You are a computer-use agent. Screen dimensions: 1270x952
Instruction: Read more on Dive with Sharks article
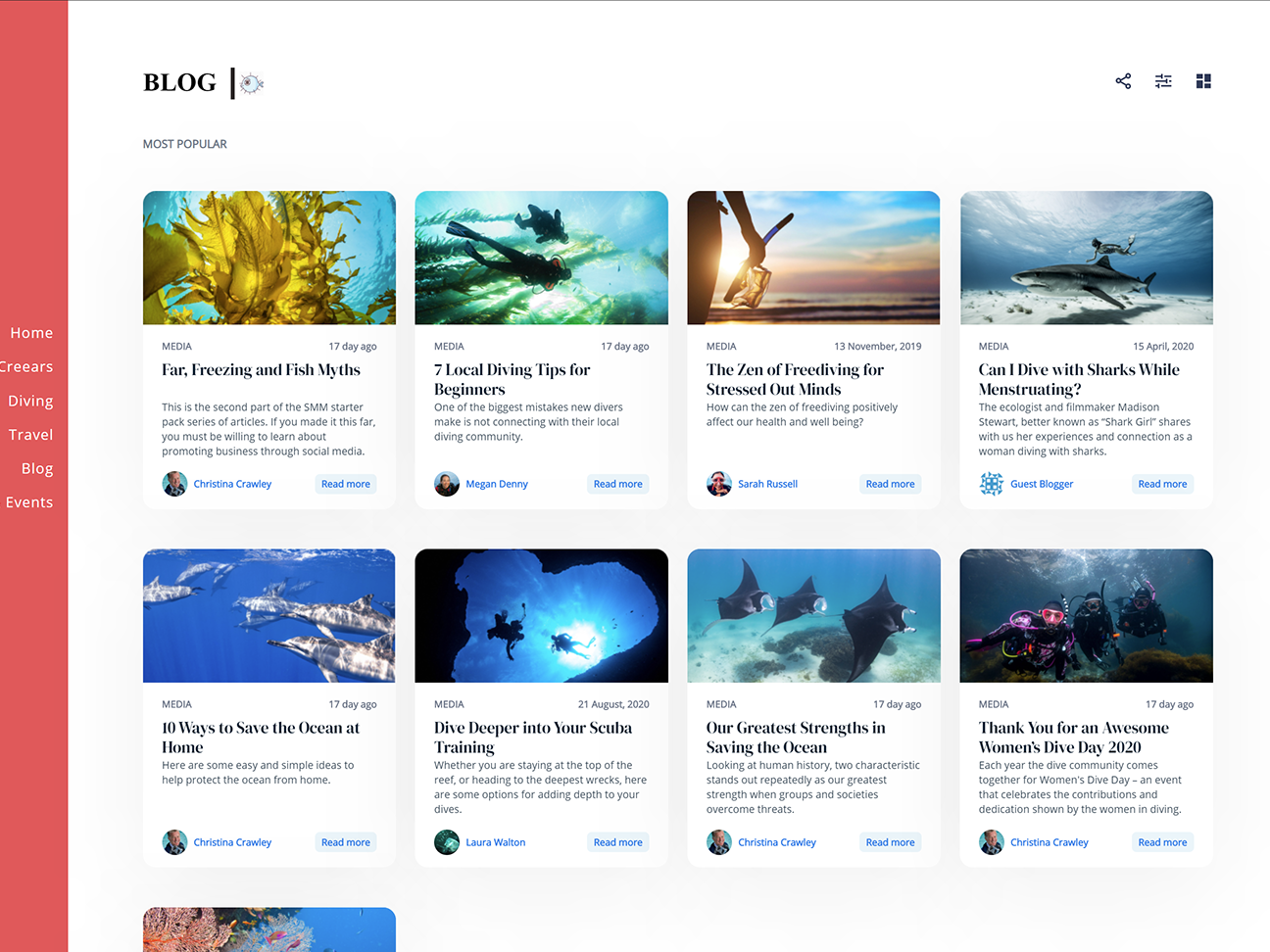[1162, 484]
